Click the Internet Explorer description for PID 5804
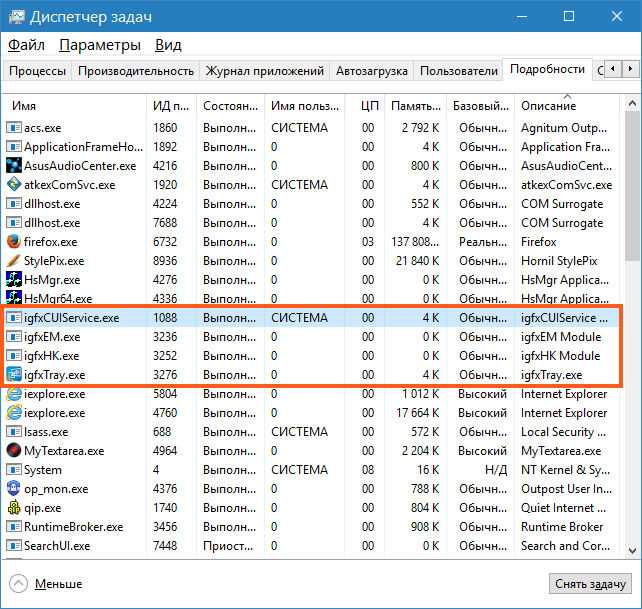642x609 pixels. tap(564, 394)
